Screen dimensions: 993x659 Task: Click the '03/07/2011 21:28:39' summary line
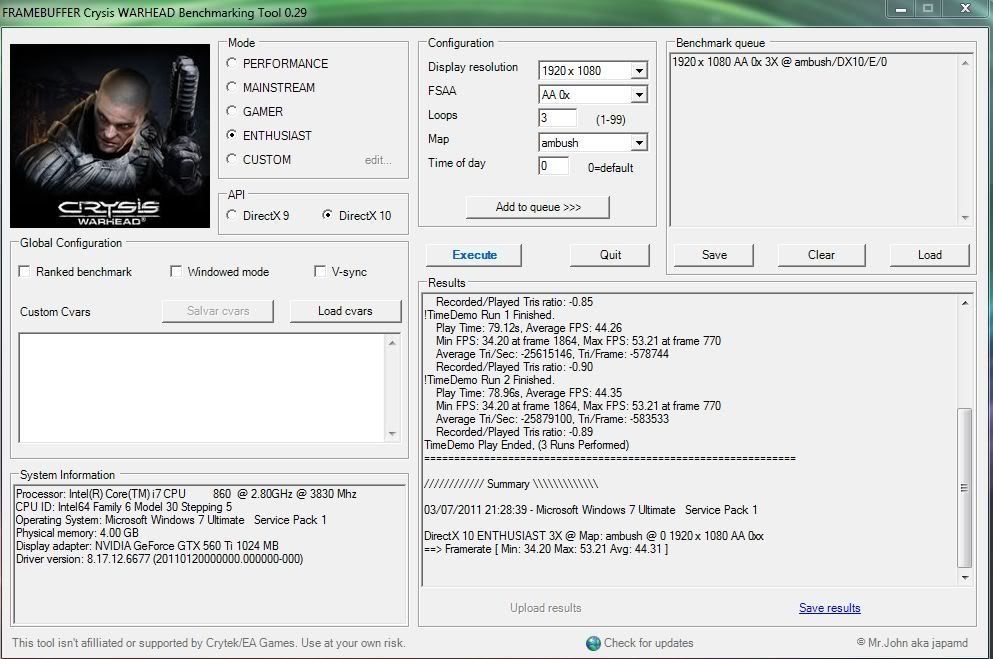pyautogui.click(x=590, y=510)
